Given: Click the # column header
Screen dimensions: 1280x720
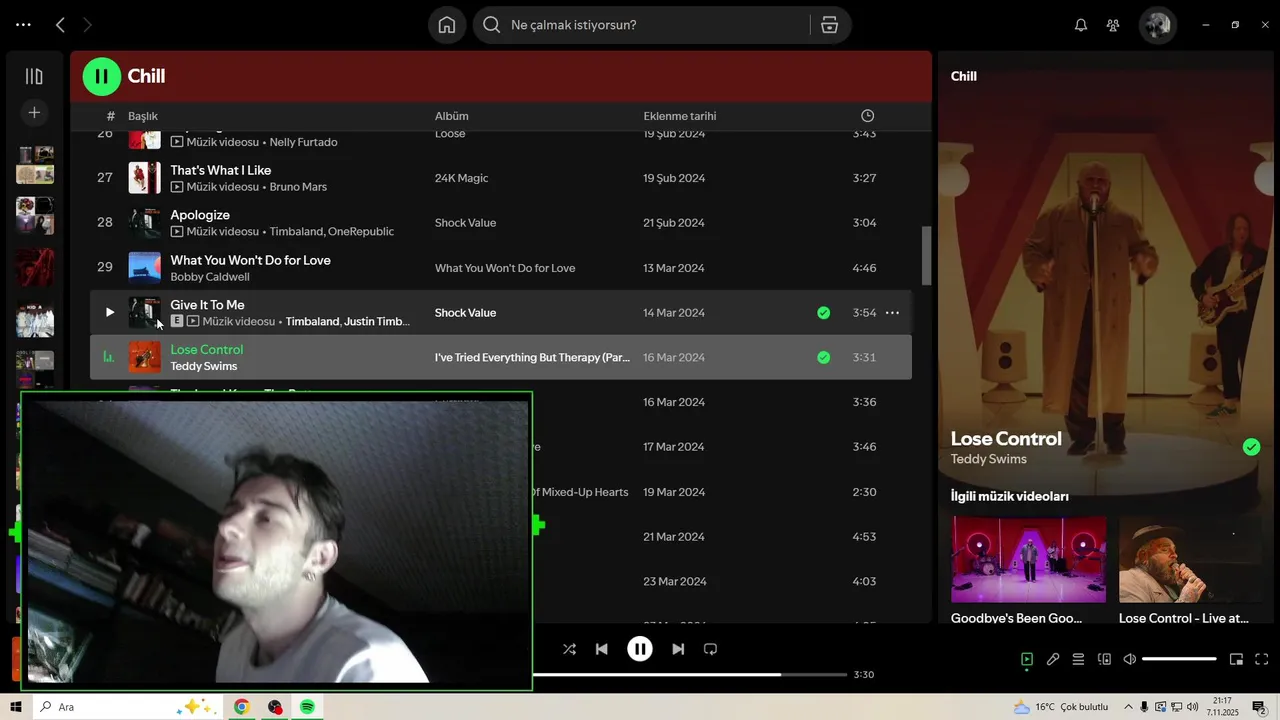Looking at the screenshot, I should tap(111, 116).
